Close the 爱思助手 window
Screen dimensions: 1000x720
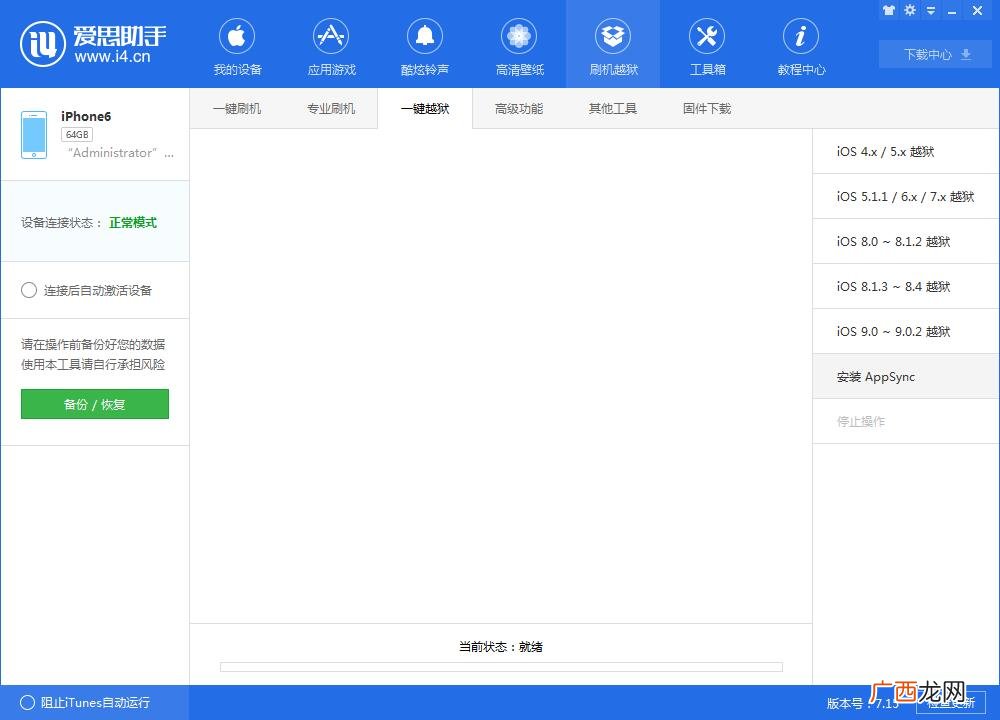point(978,10)
